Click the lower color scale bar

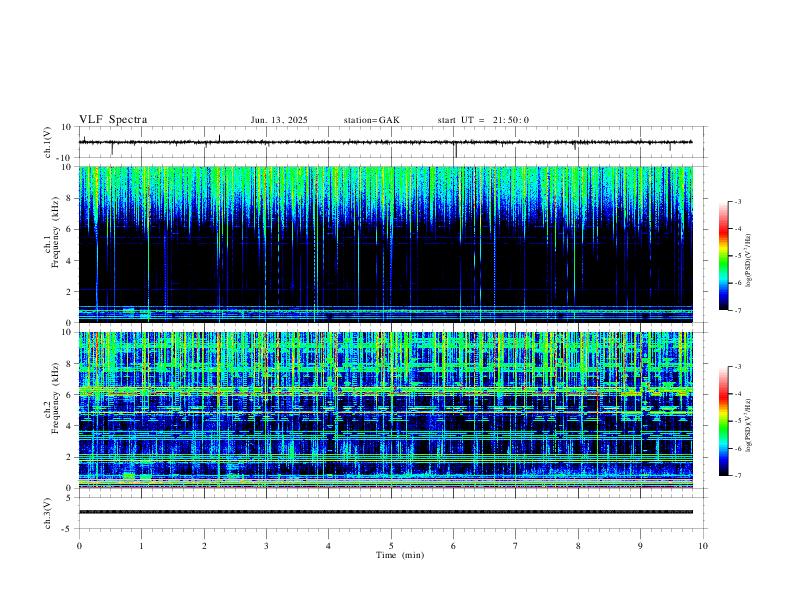point(724,421)
